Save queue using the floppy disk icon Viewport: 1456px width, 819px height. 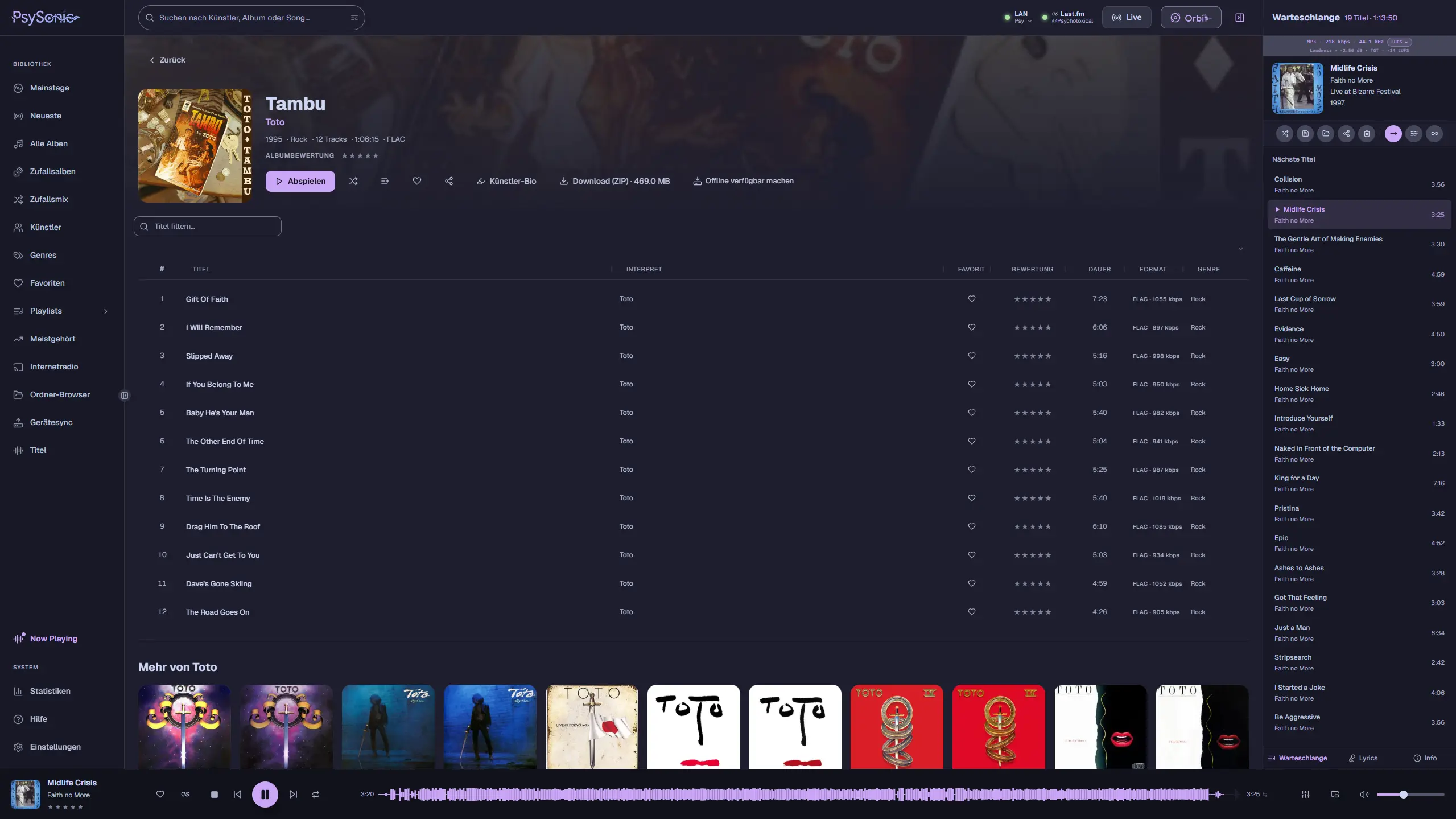[1305, 134]
